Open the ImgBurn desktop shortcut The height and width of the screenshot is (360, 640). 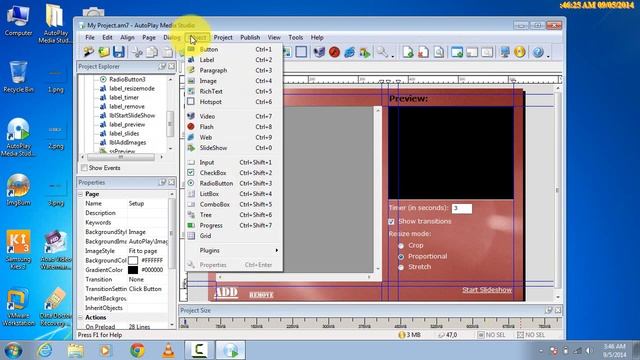point(18,190)
